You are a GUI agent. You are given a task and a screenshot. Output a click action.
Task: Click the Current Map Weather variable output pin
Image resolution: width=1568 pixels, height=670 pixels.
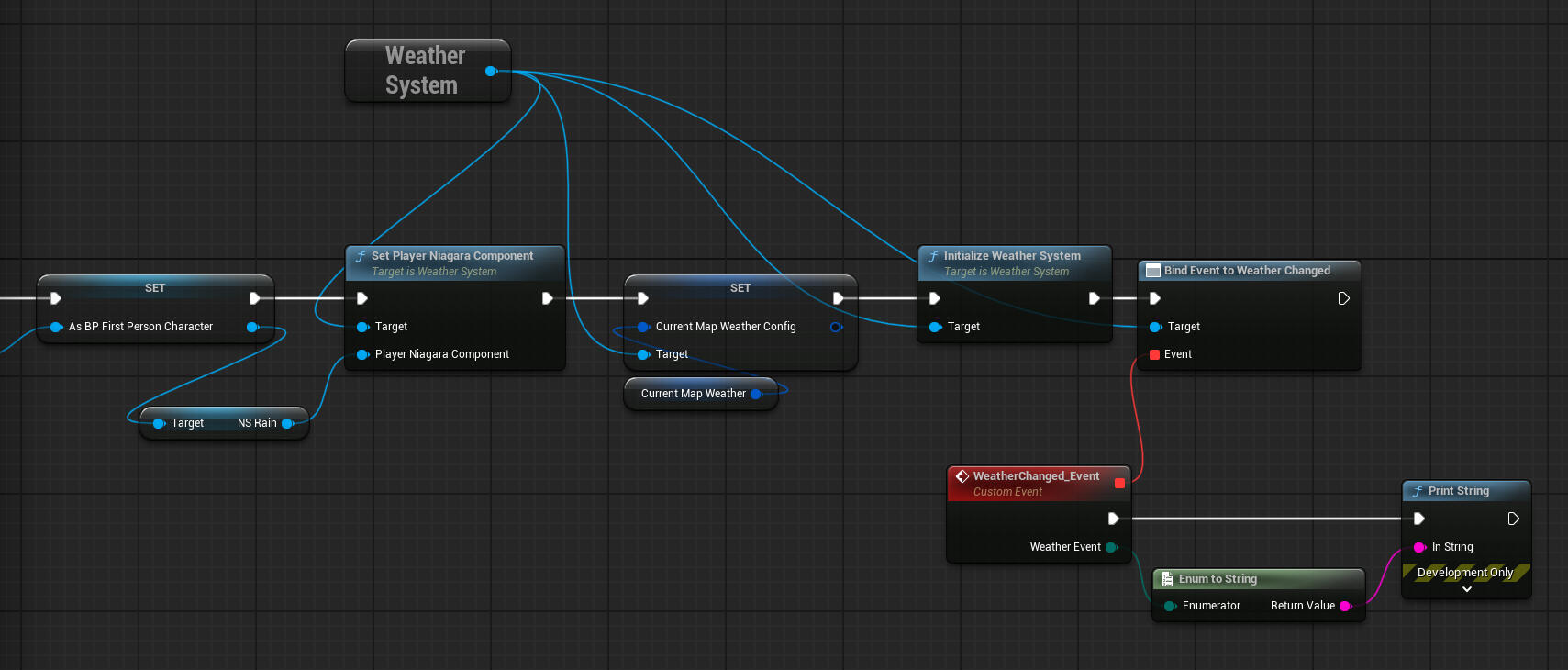(756, 394)
